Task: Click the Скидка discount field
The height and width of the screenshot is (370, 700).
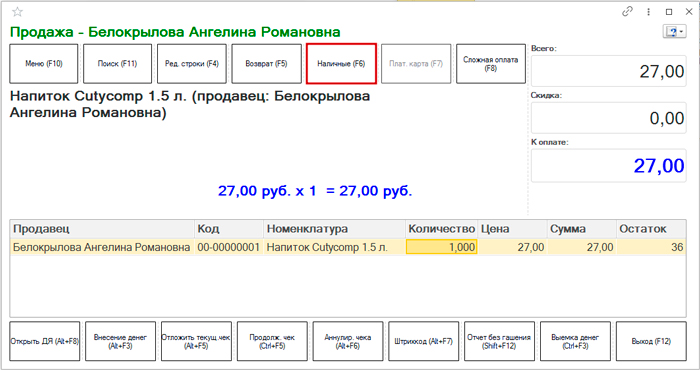Action: (608, 117)
